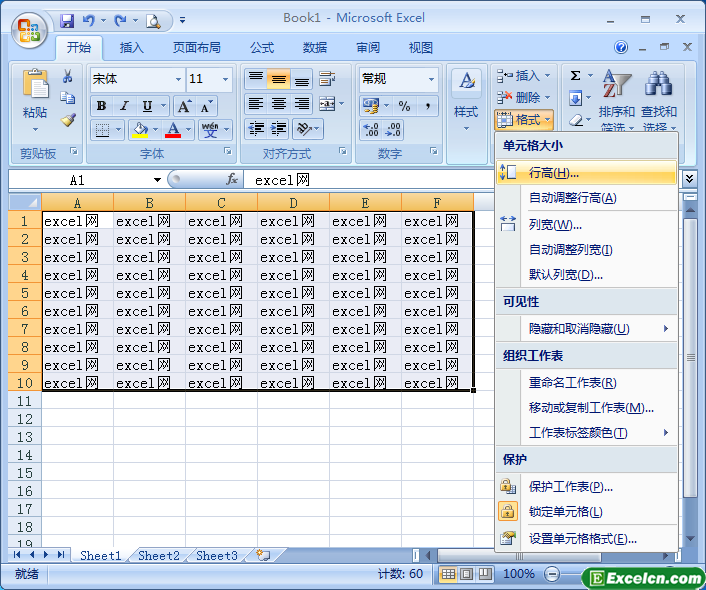Click the Percent Style button
The image size is (706, 590).
pos(404,106)
